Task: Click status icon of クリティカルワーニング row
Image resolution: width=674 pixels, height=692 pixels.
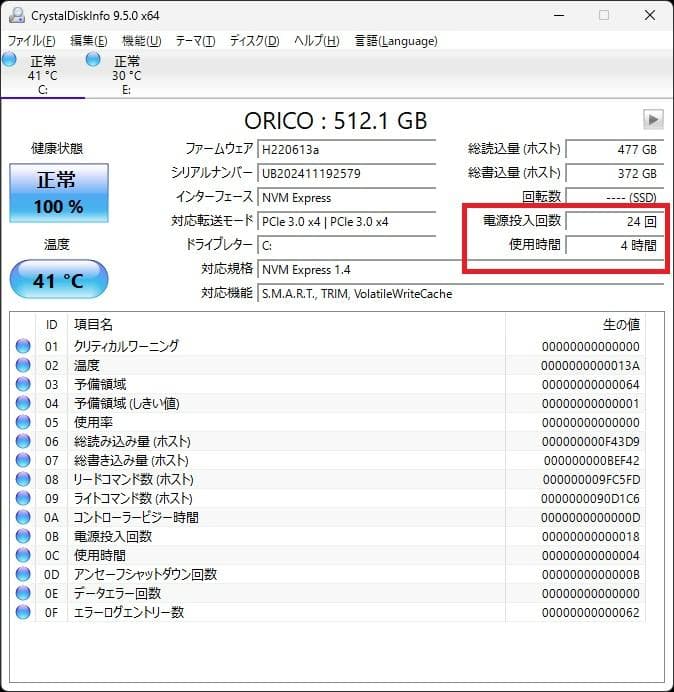Action: pyautogui.click(x=23, y=346)
